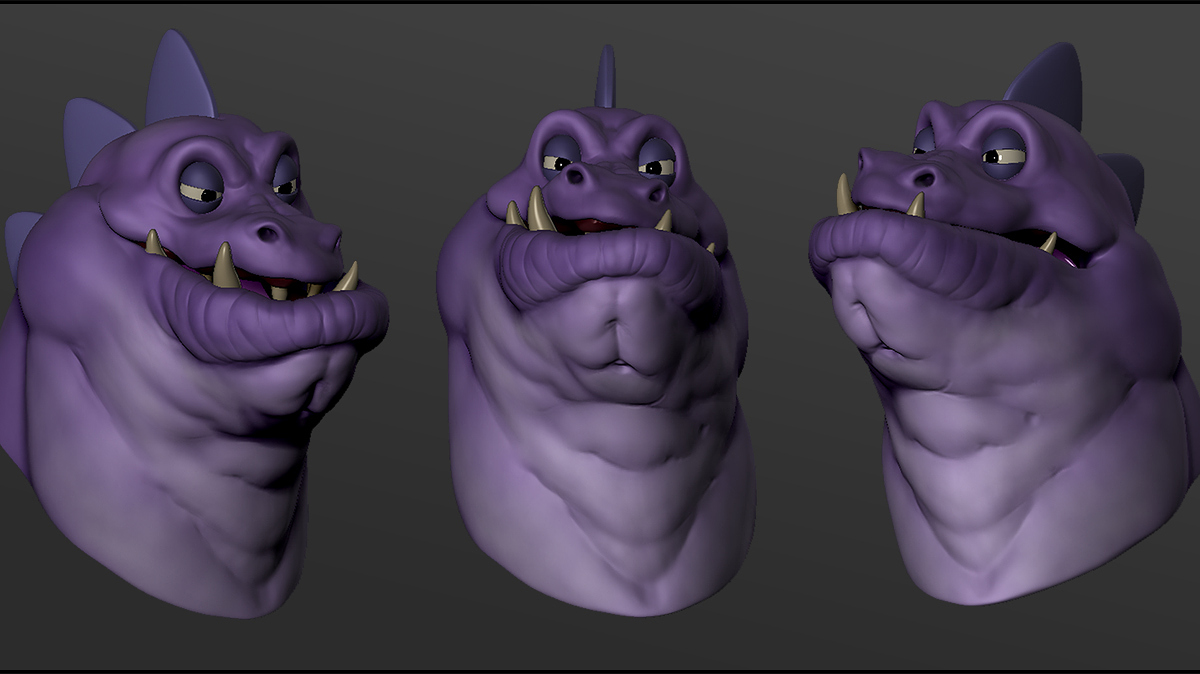Select the right-side dragon head facing left
This screenshot has width=1200, height=674.
pyautogui.click(x=1005, y=325)
